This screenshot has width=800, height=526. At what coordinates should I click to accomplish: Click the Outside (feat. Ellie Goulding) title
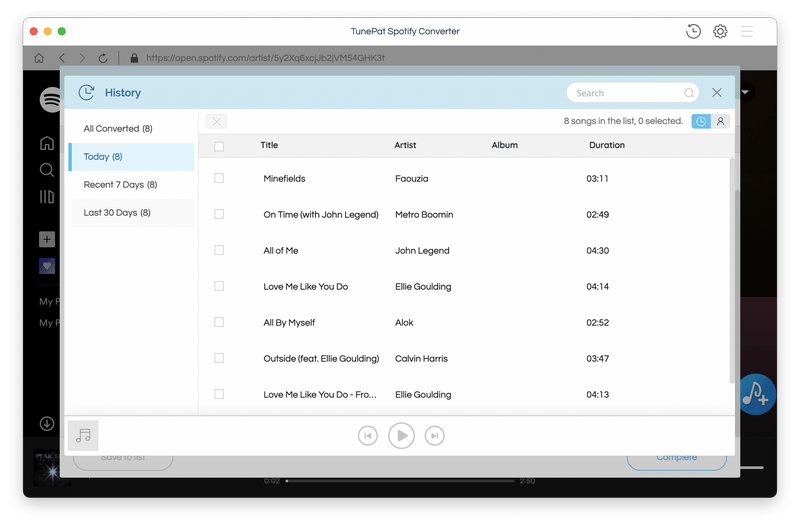point(321,359)
